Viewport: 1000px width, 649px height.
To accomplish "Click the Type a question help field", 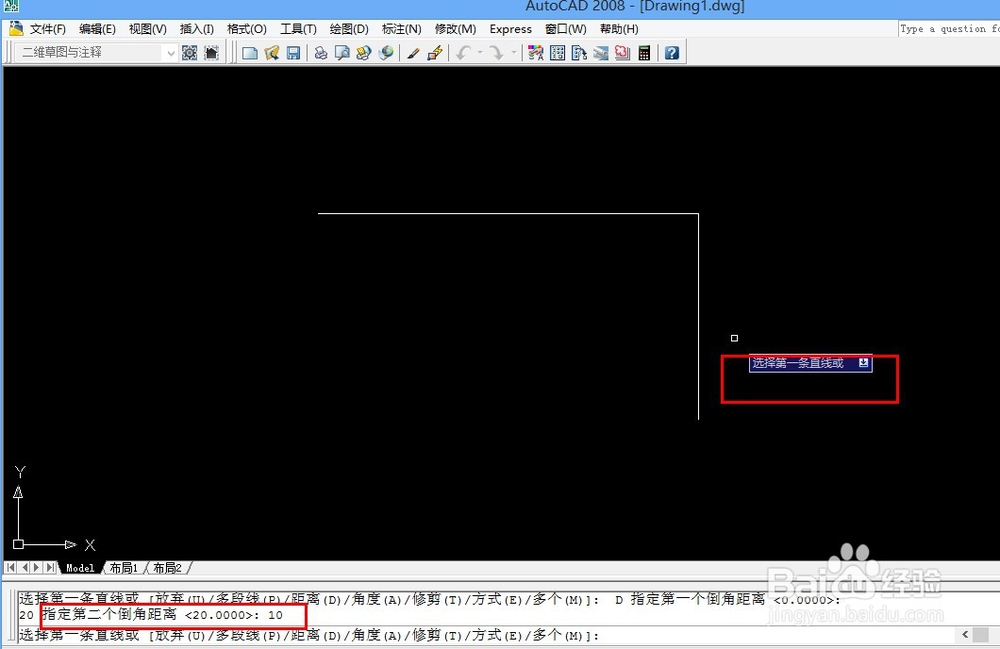I will pos(948,29).
